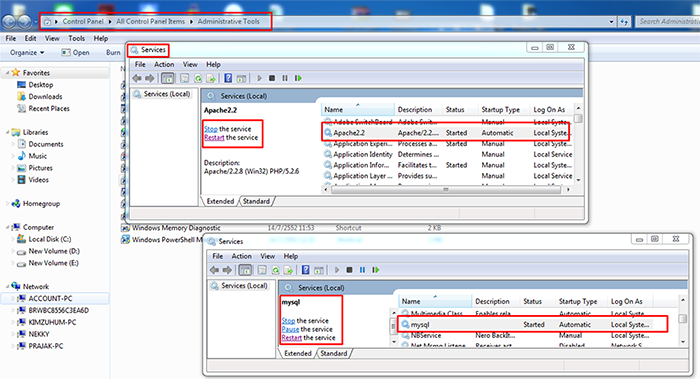Select Services (Local) node in bottom window tree
700x379 pixels.
pos(240,286)
